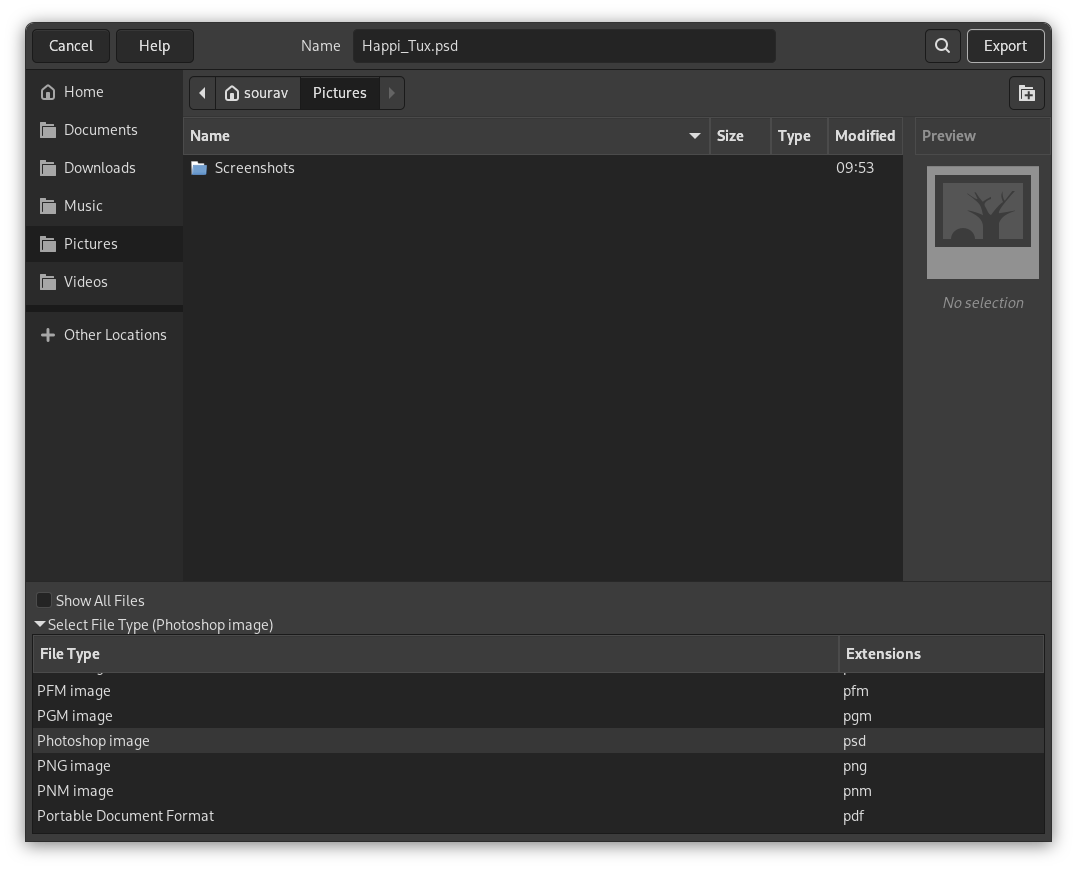Click the forward arrow in the path bar
This screenshot has height=870, width=1077.
pos(391,92)
